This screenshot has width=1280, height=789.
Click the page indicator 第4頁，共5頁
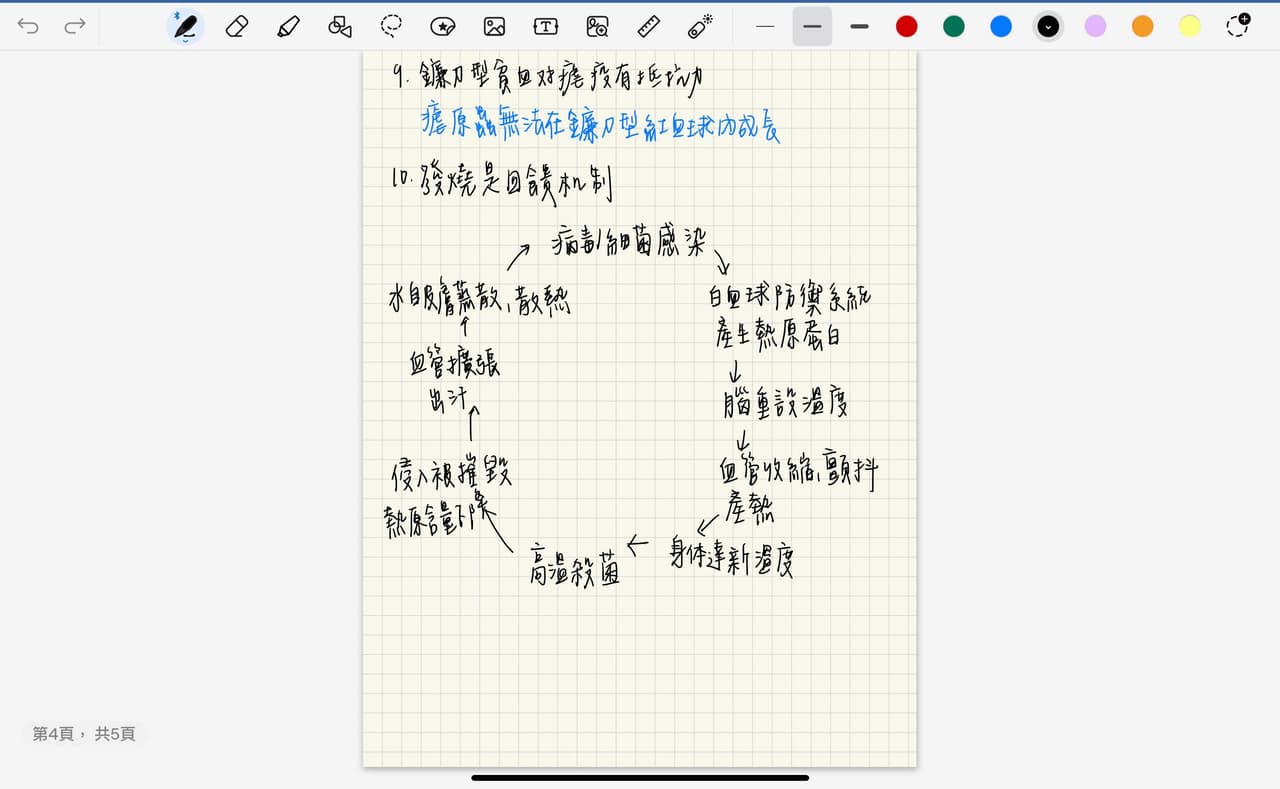[84, 734]
